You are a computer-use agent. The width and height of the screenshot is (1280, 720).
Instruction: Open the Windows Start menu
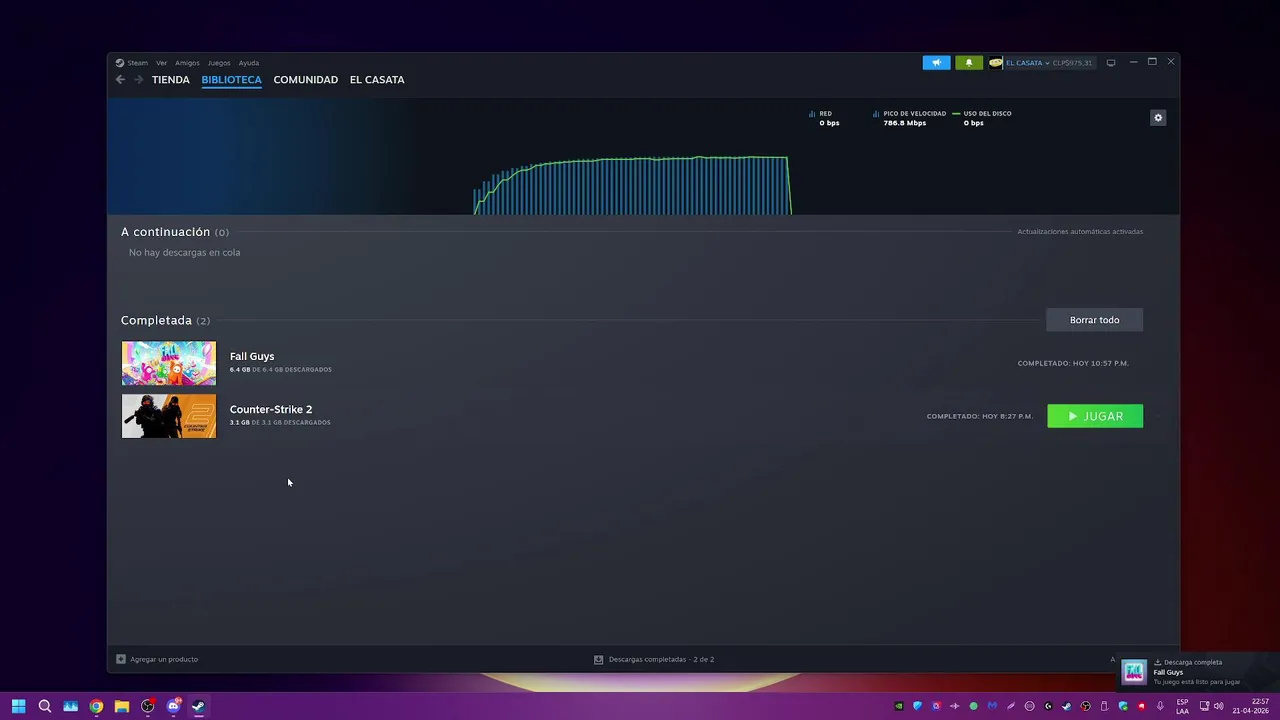pos(18,706)
